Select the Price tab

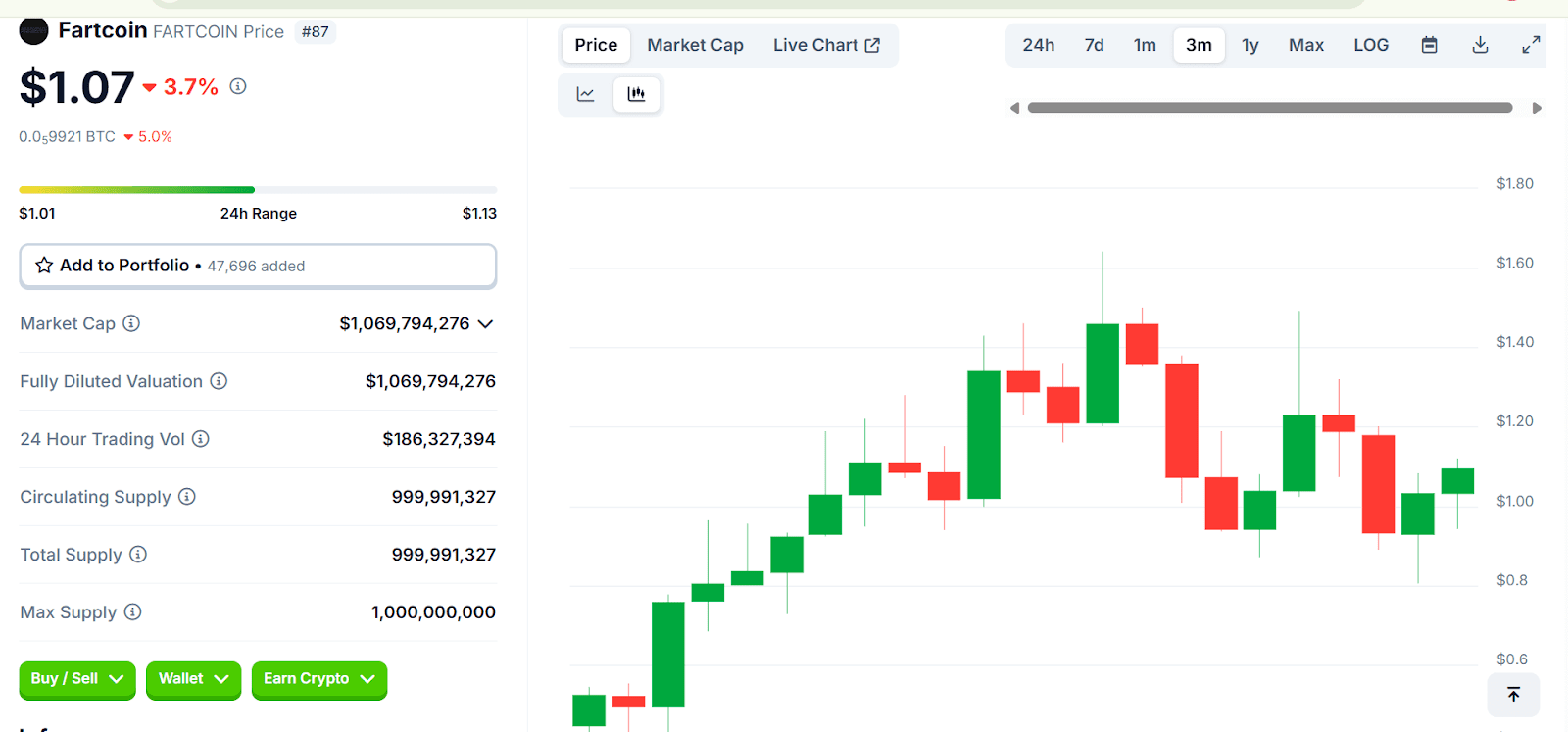coord(596,45)
